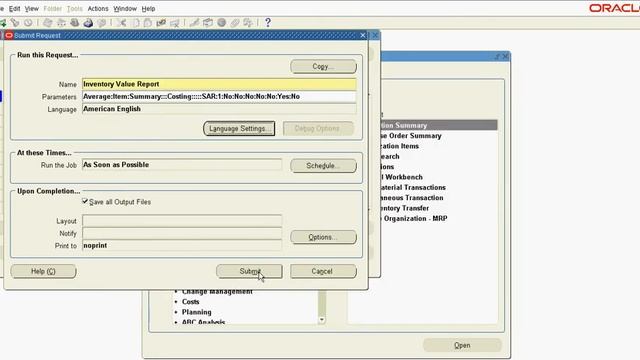Click the Language Settings... button
The image size is (640, 360).
point(239,129)
